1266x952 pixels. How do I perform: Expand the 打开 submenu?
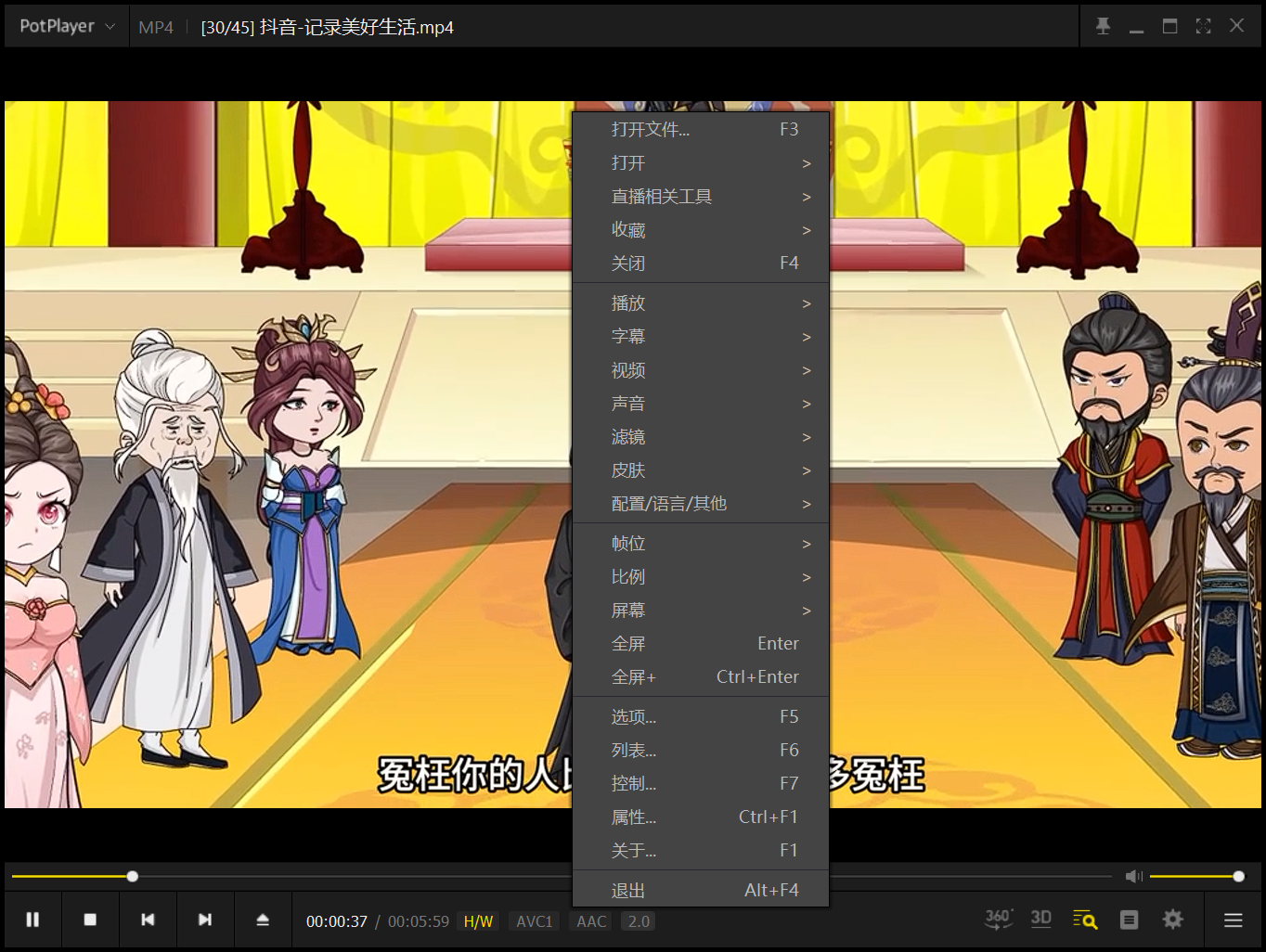[701, 163]
